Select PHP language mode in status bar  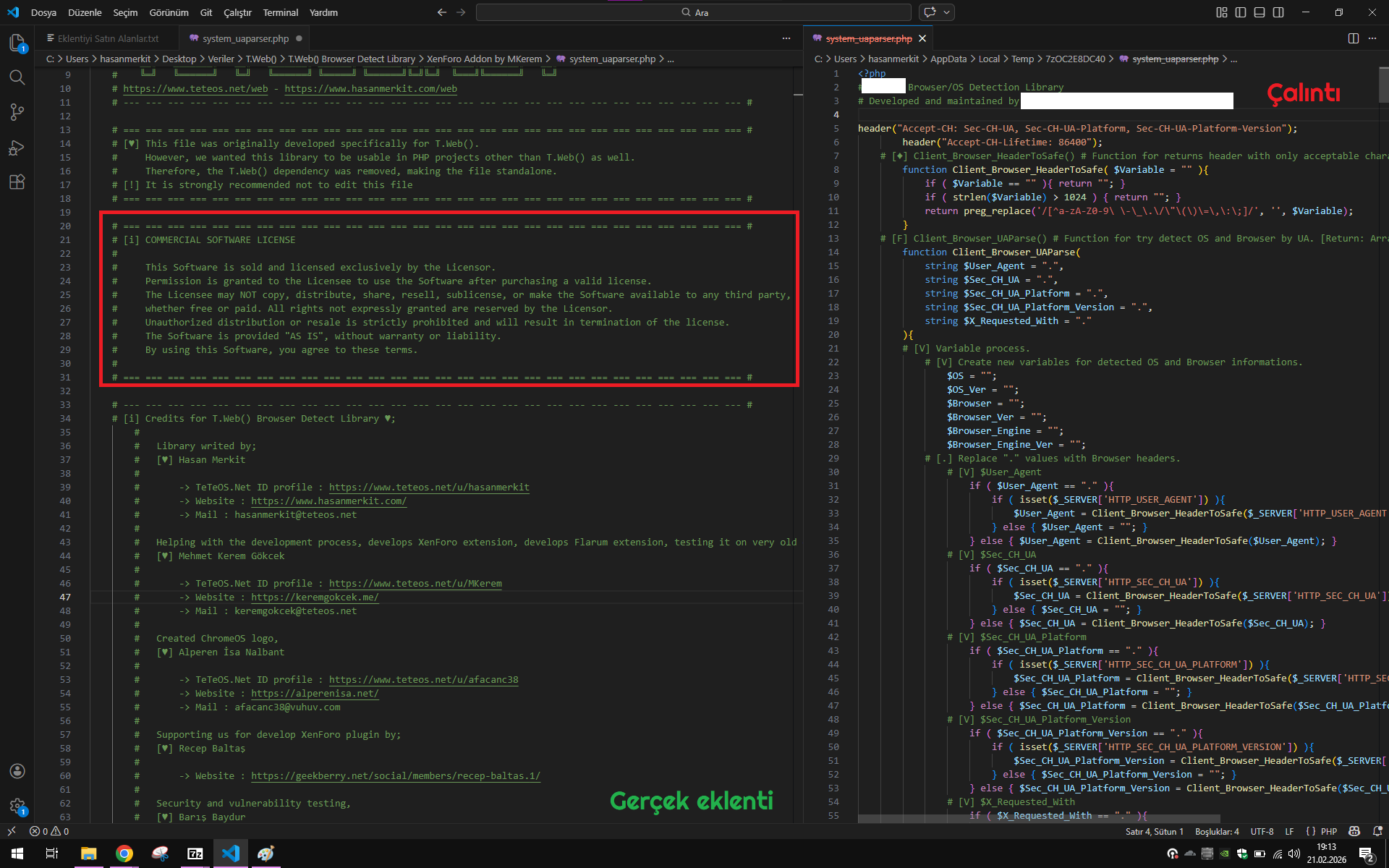click(1329, 832)
